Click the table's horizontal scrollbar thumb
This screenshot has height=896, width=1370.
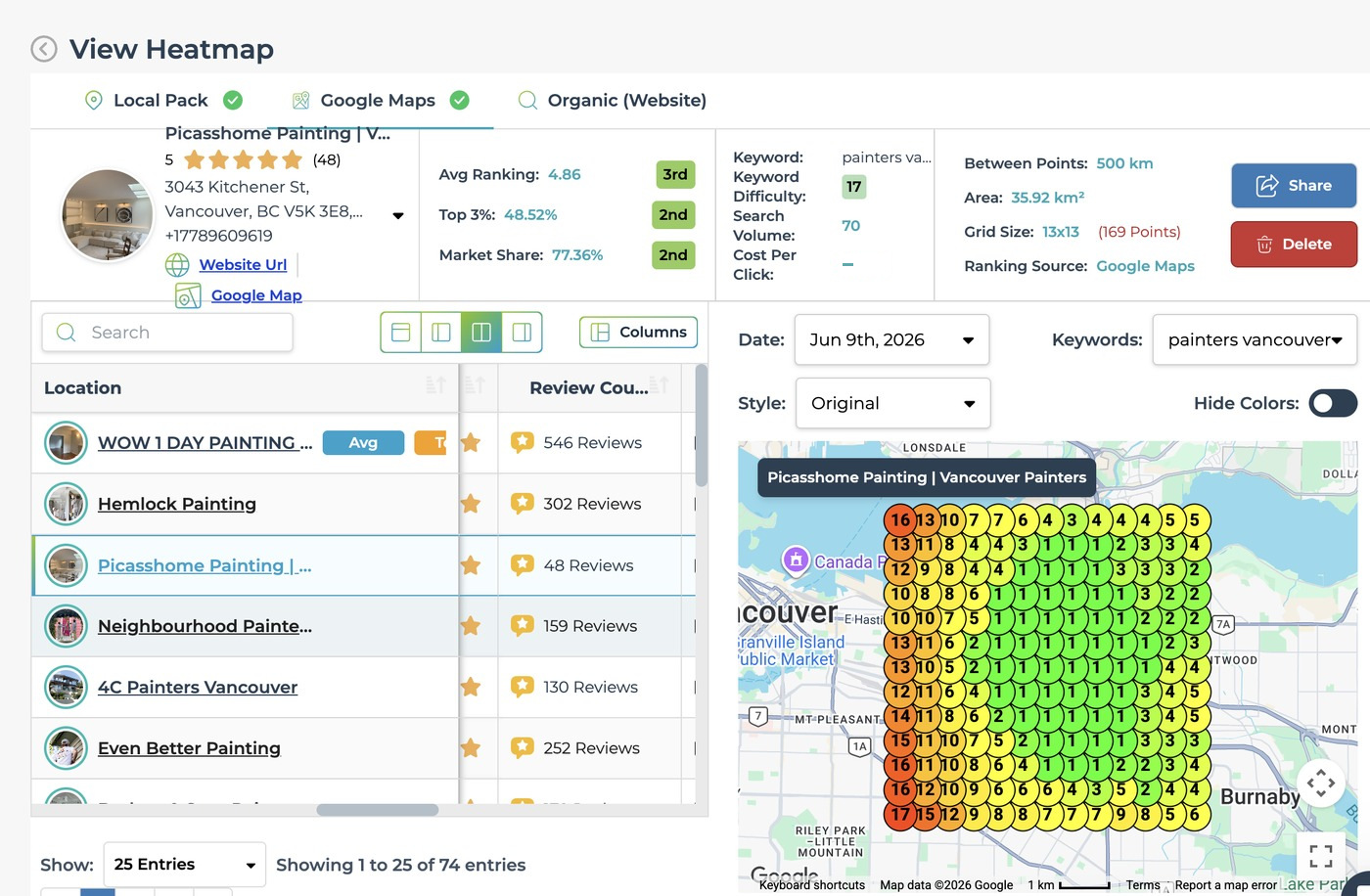click(x=378, y=810)
